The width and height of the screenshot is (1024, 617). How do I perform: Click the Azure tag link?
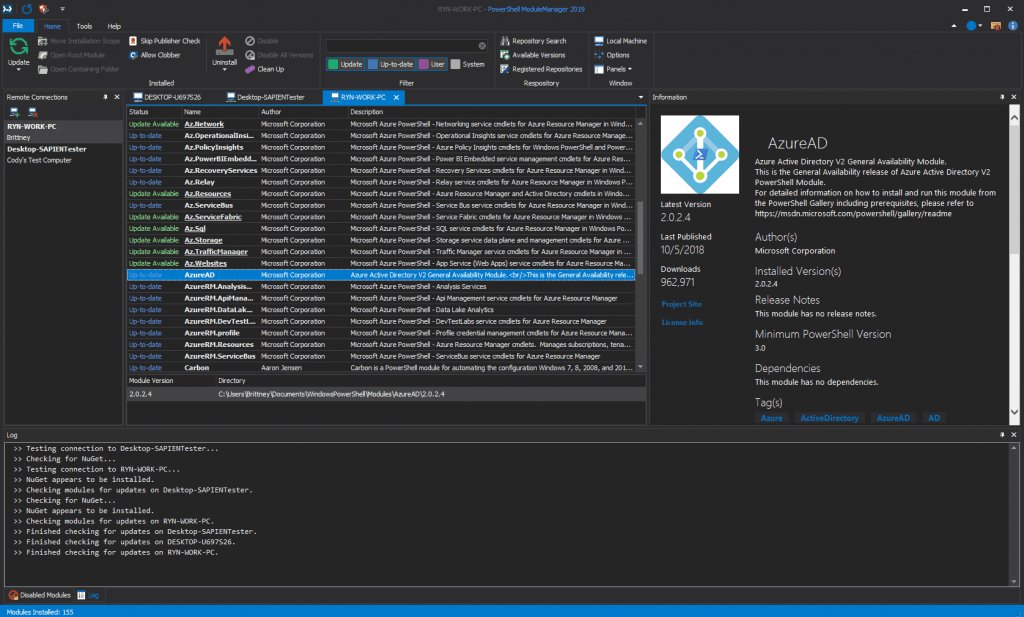coord(771,418)
